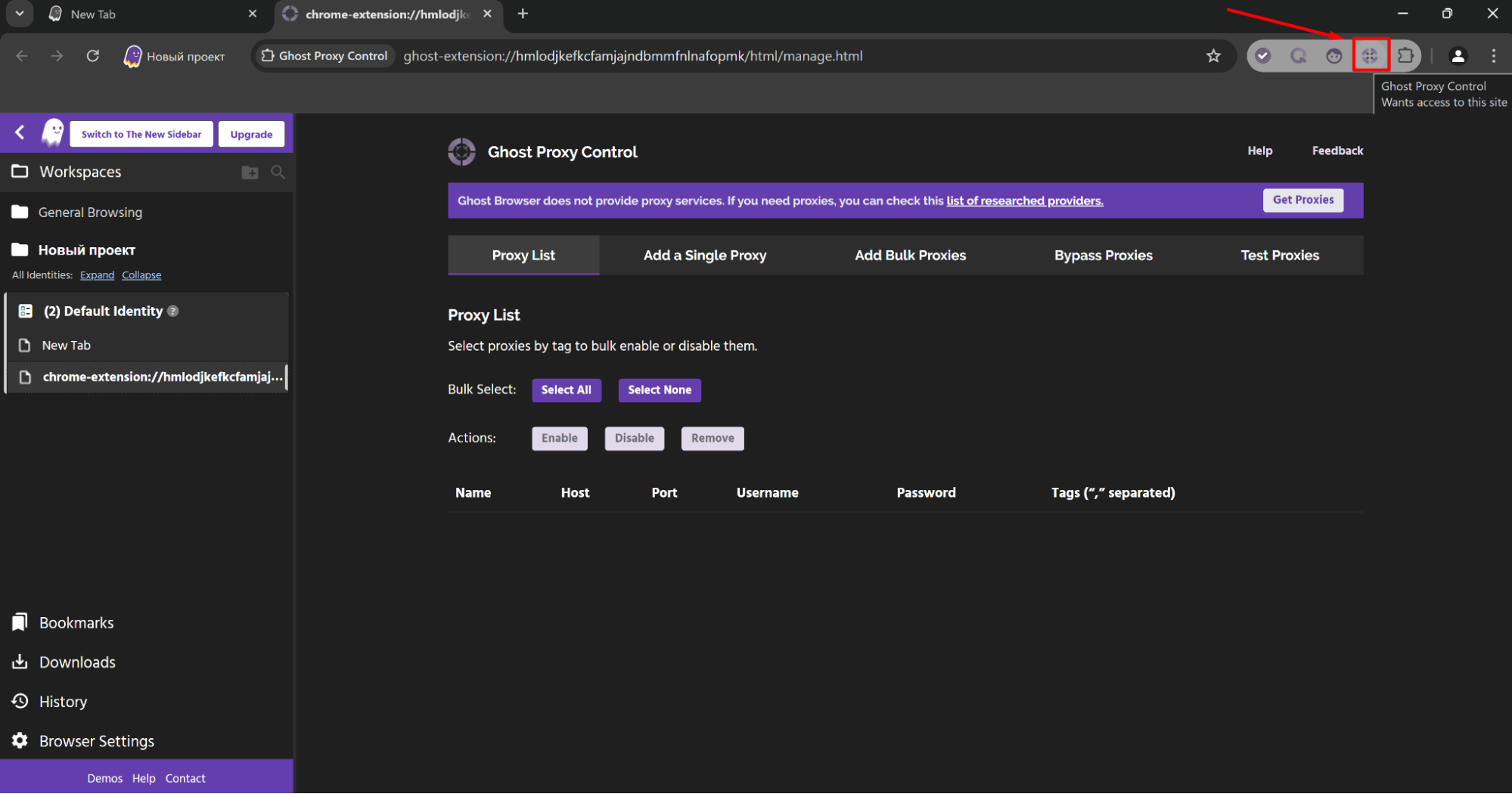Click Select None button

(x=659, y=390)
